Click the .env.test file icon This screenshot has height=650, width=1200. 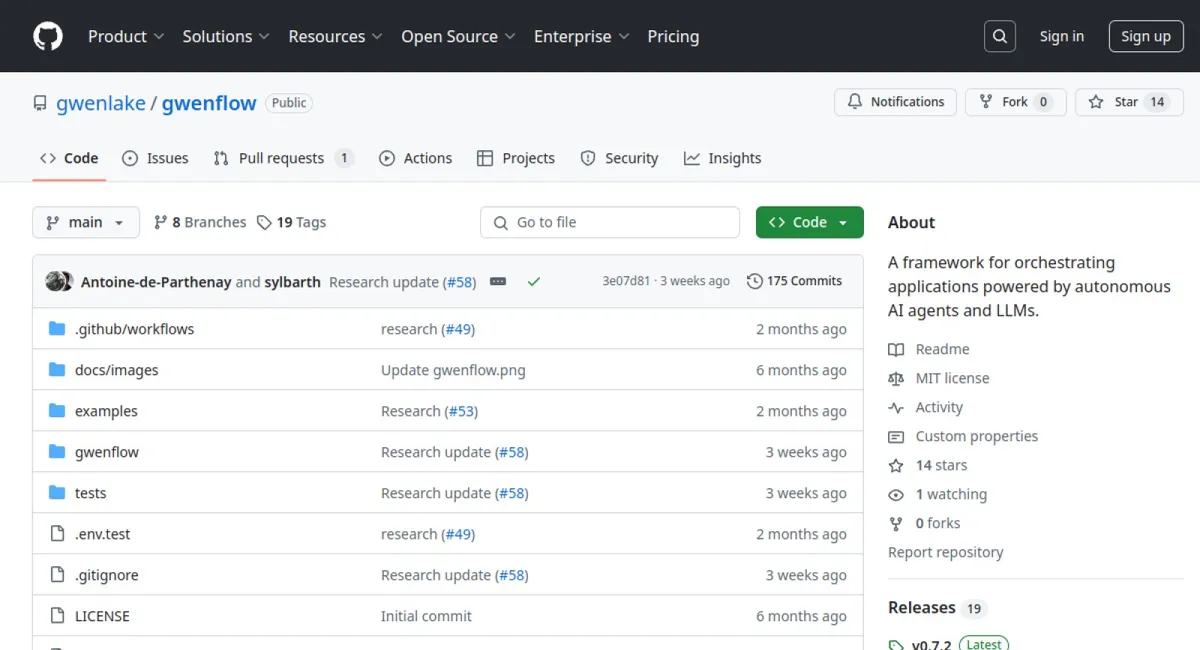[57, 534]
